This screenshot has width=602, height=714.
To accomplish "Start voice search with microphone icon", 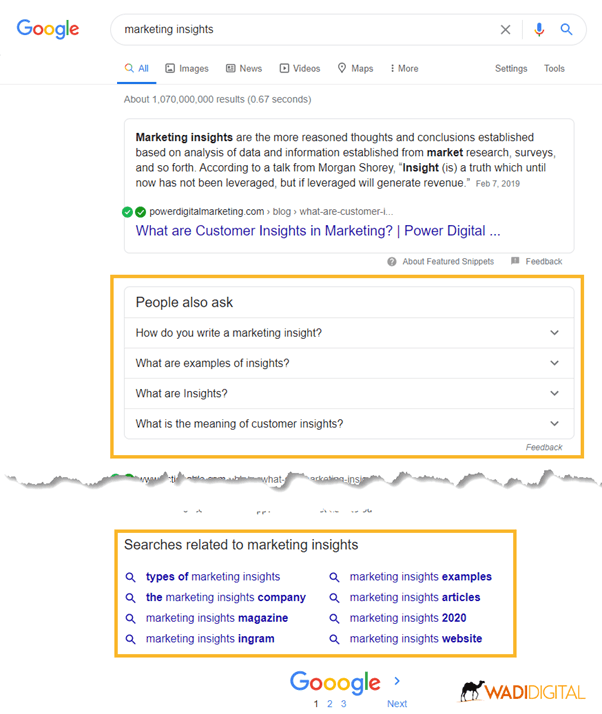I will pyautogui.click(x=539, y=30).
